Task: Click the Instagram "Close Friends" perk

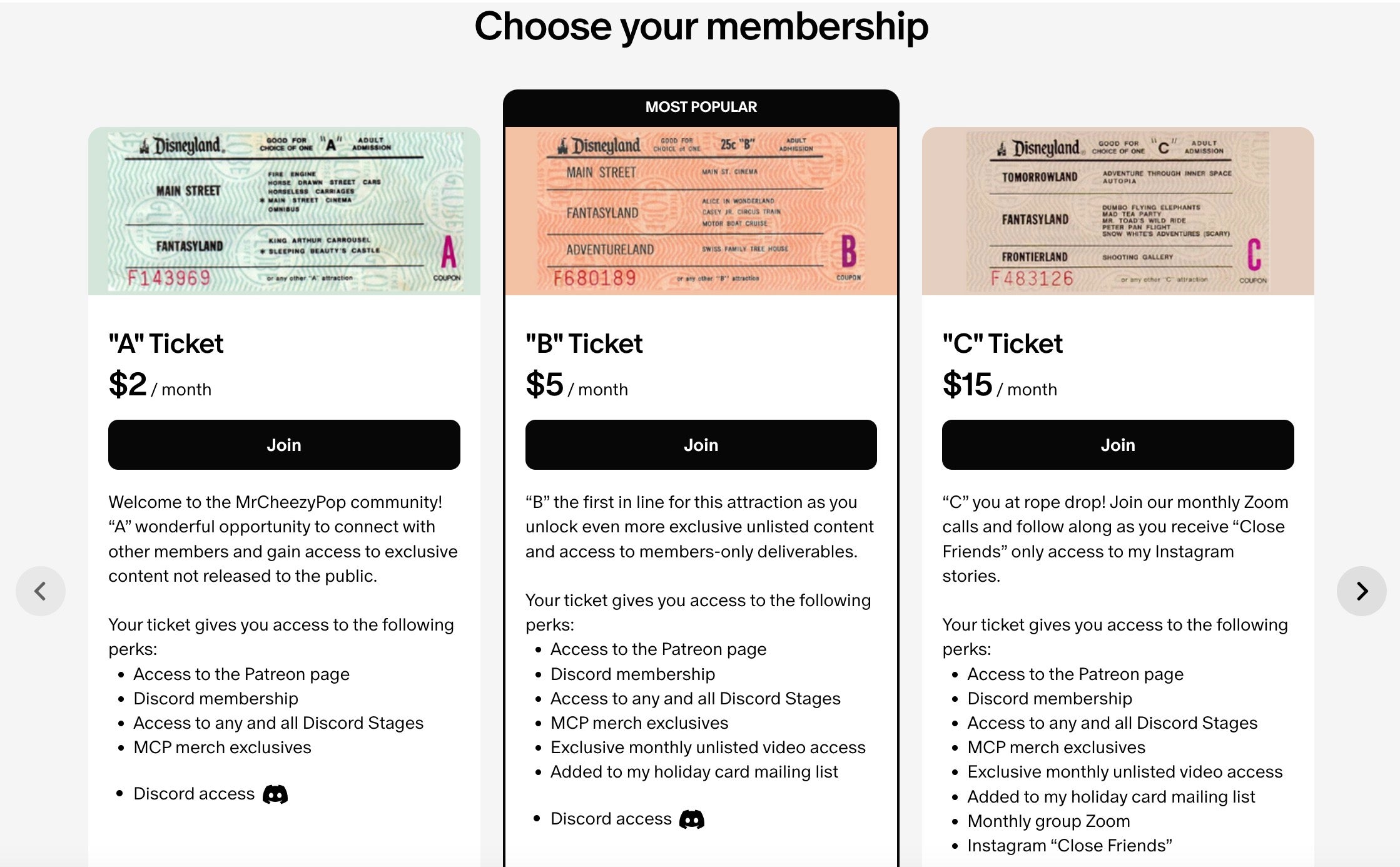Action: point(1070,846)
